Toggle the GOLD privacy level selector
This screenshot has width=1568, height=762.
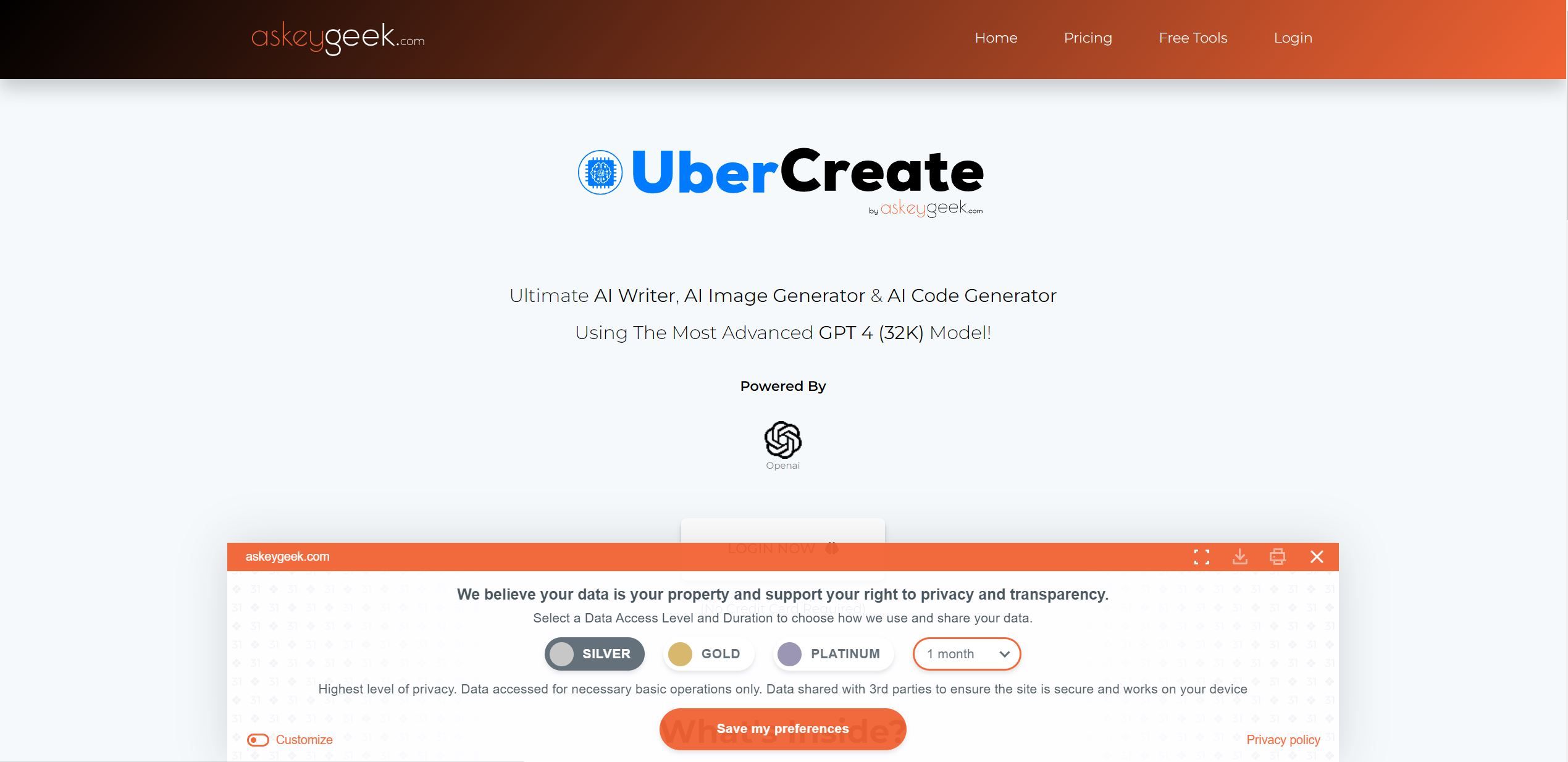pos(706,654)
